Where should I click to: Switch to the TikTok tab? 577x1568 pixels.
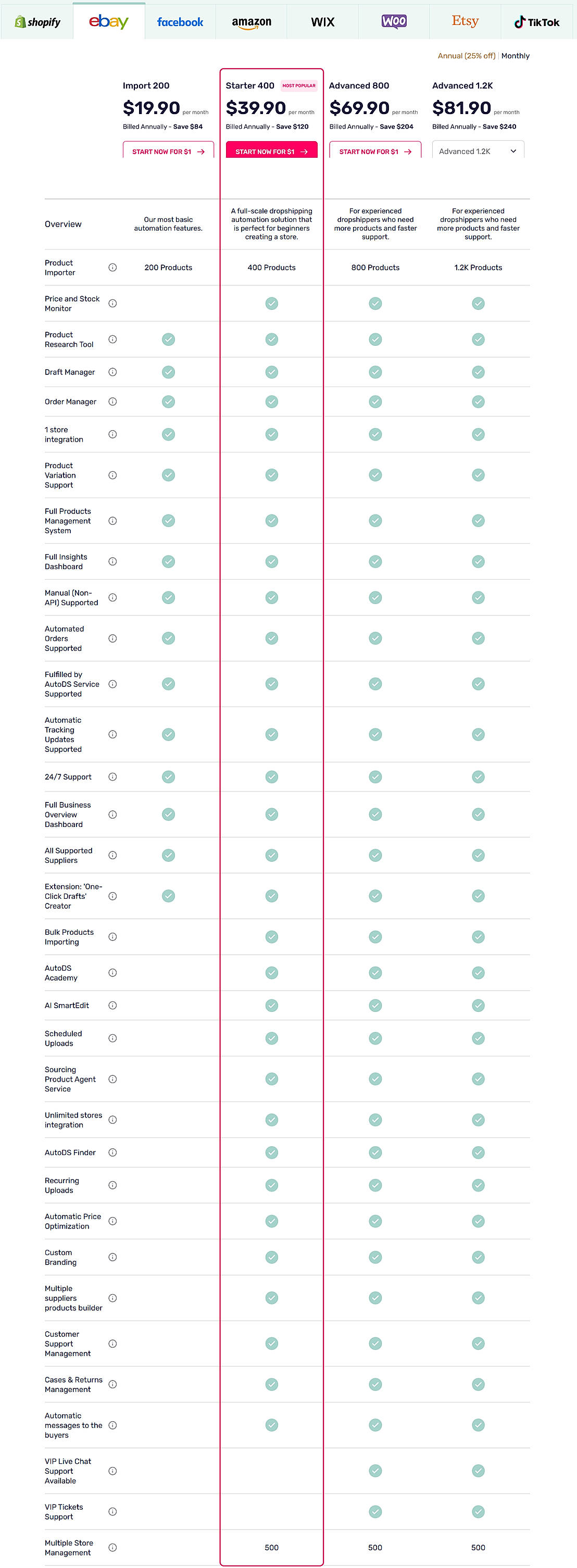click(537, 22)
